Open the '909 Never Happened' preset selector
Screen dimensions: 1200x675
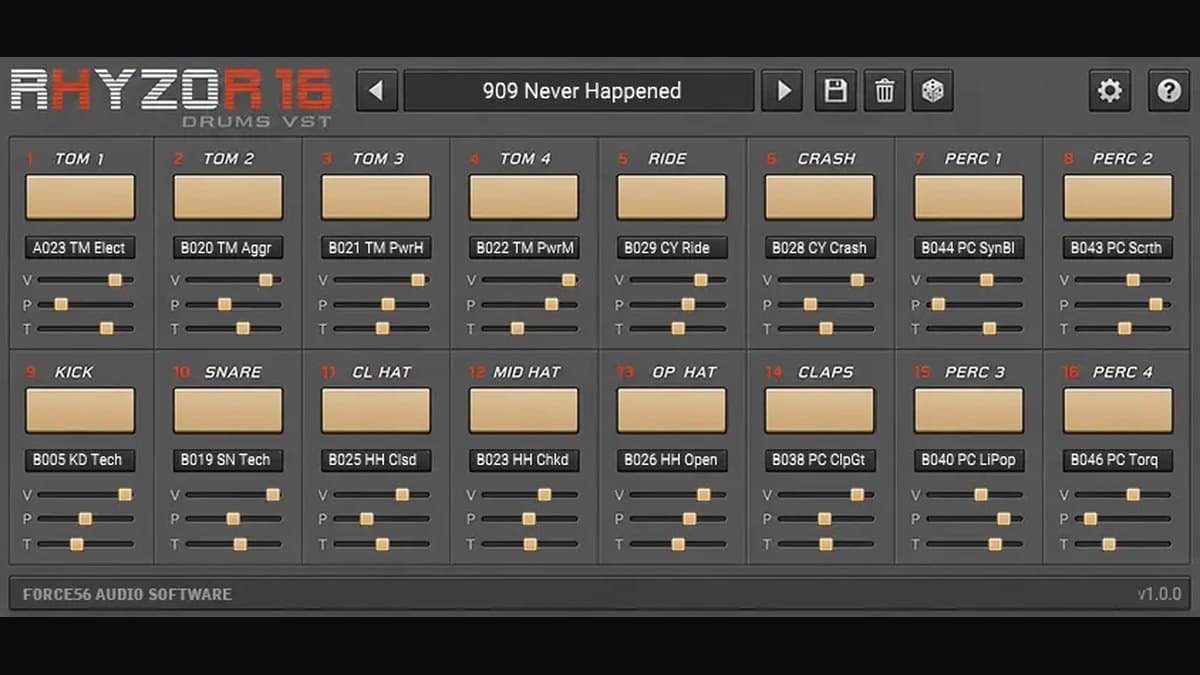coord(580,91)
